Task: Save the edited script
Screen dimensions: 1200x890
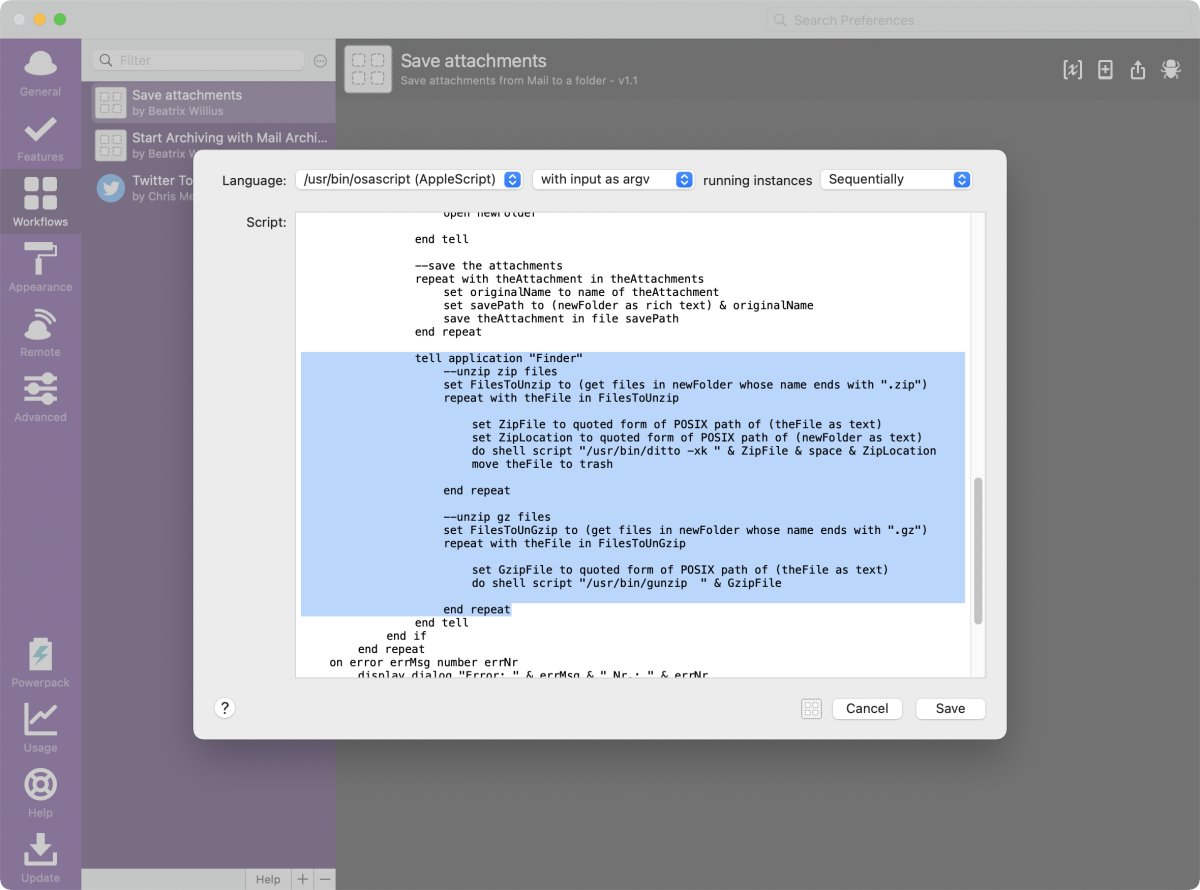Action: pyautogui.click(x=949, y=708)
